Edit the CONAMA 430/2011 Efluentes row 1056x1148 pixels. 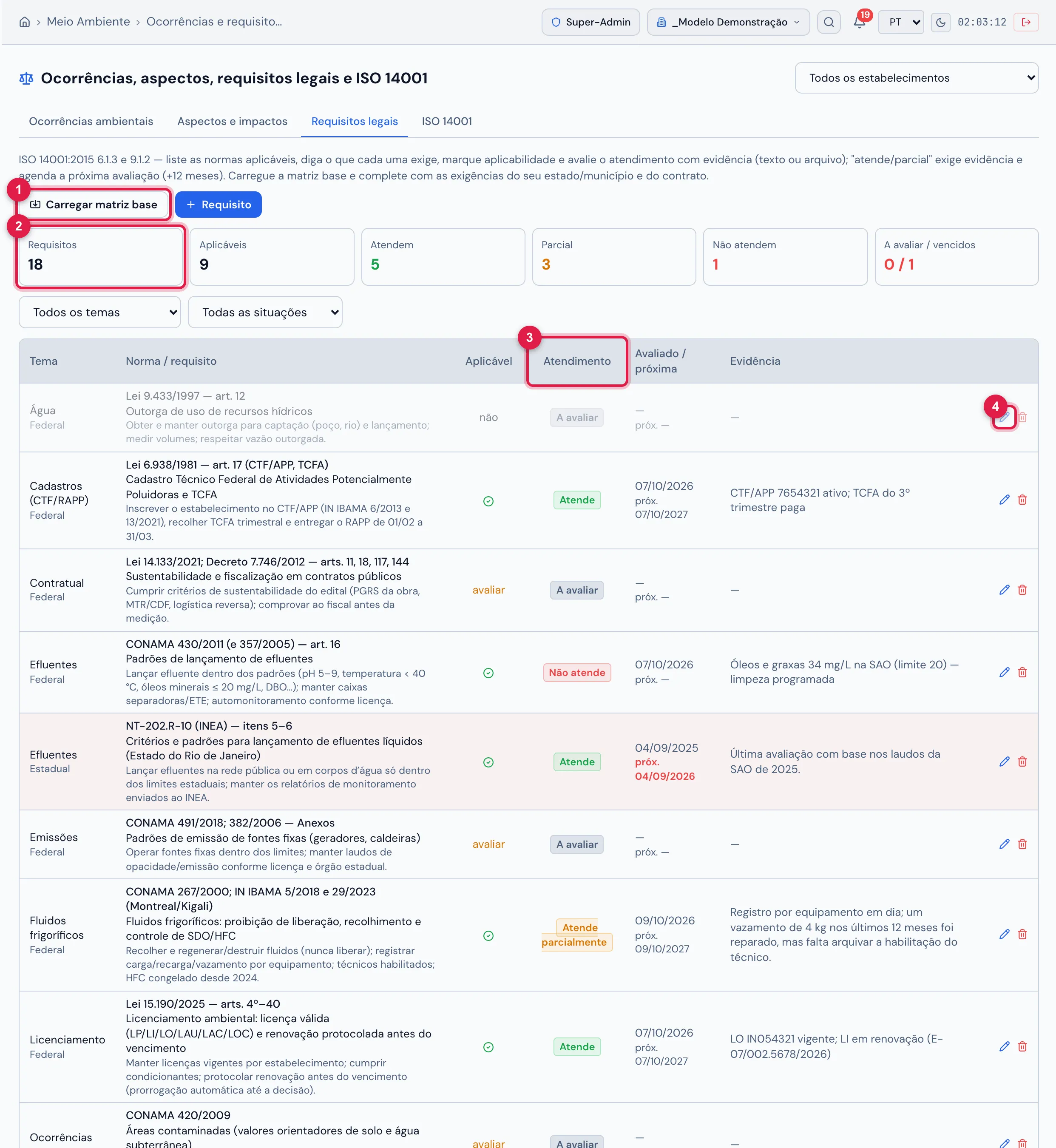click(1004, 672)
